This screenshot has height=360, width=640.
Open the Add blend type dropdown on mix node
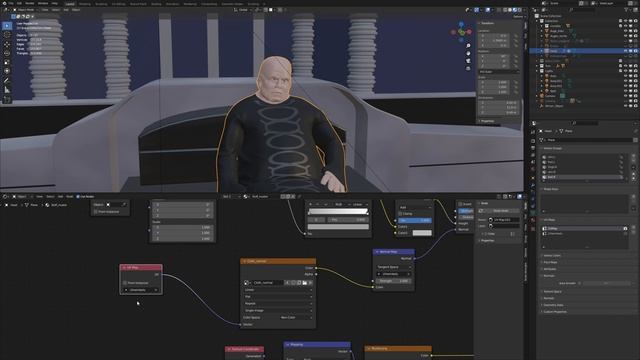[415, 207]
